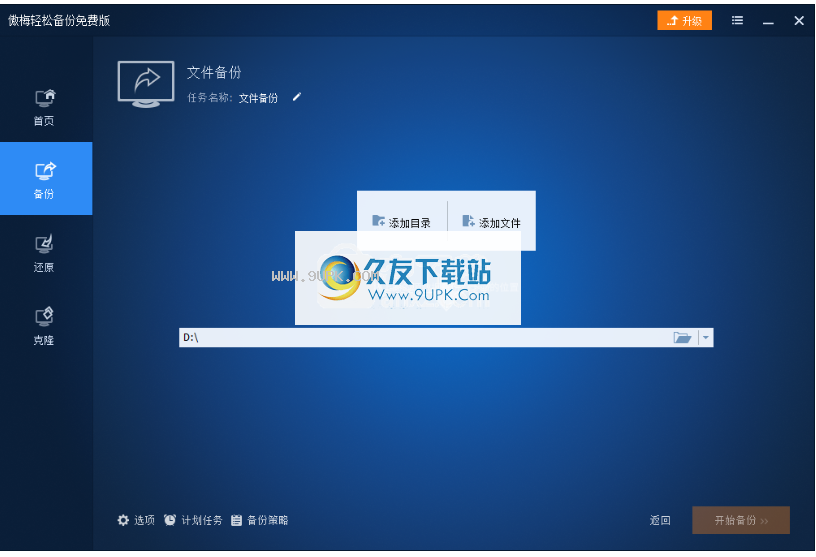816x557 pixels.
Task: Expand the destination path dropdown arrow
Action: tap(706, 338)
